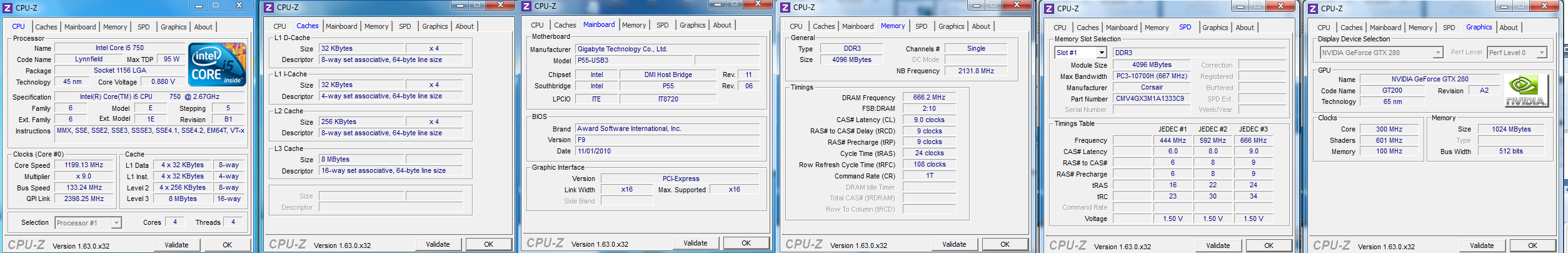
Task: Click OK in the Caches window
Action: 489,244
